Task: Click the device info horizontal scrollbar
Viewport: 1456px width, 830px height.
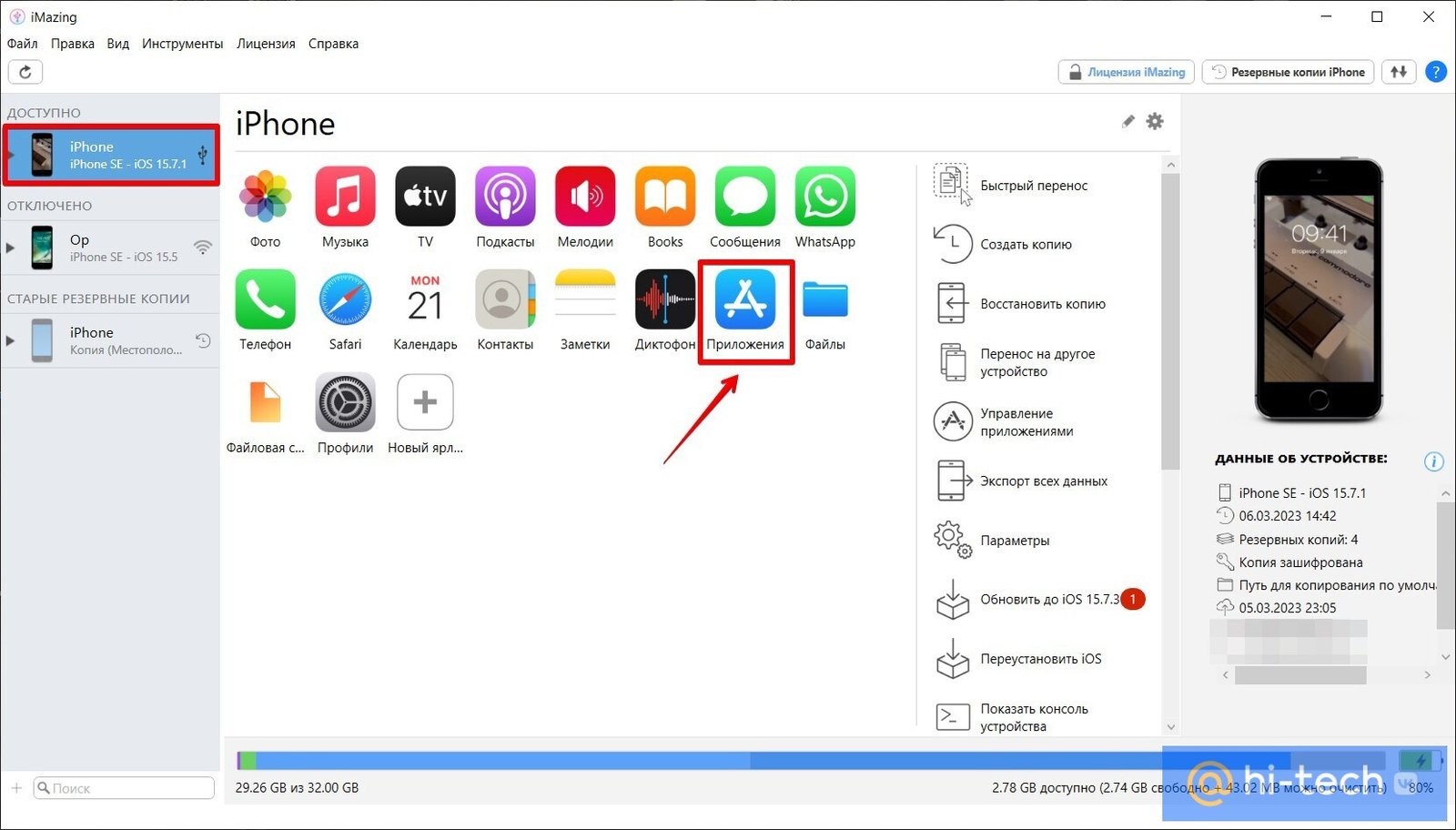Action: coord(1300,675)
